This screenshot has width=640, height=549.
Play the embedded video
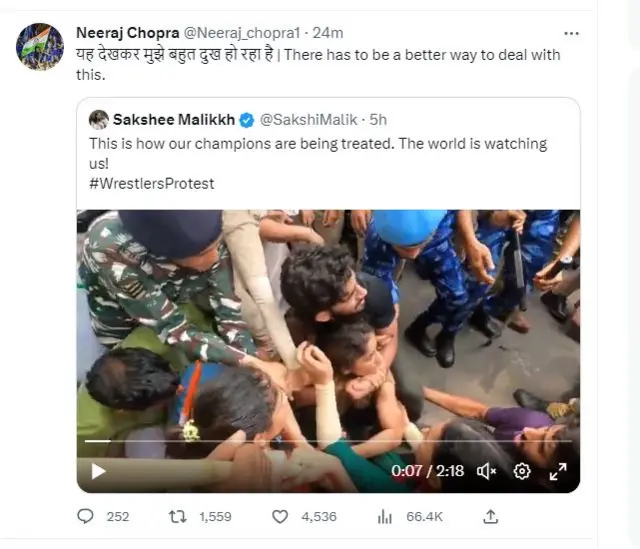point(98,470)
